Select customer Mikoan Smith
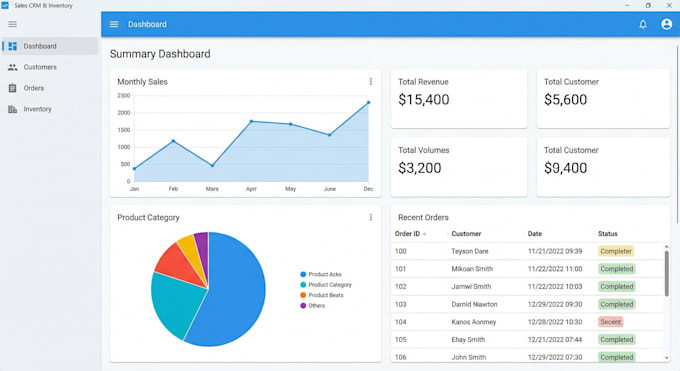Screen dimensions: 680x371 (x=472, y=269)
